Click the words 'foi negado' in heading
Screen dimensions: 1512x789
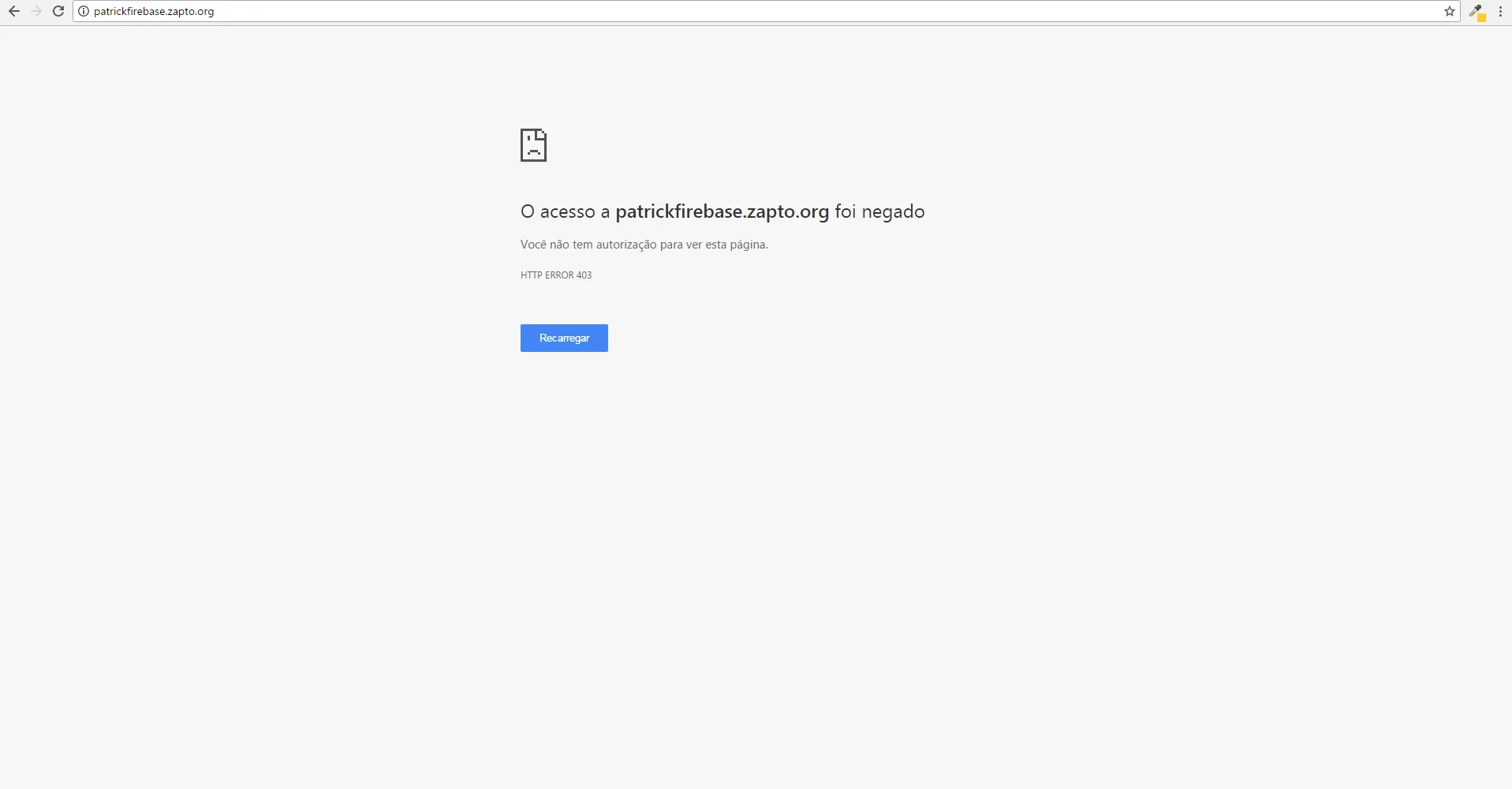[x=879, y=211]
